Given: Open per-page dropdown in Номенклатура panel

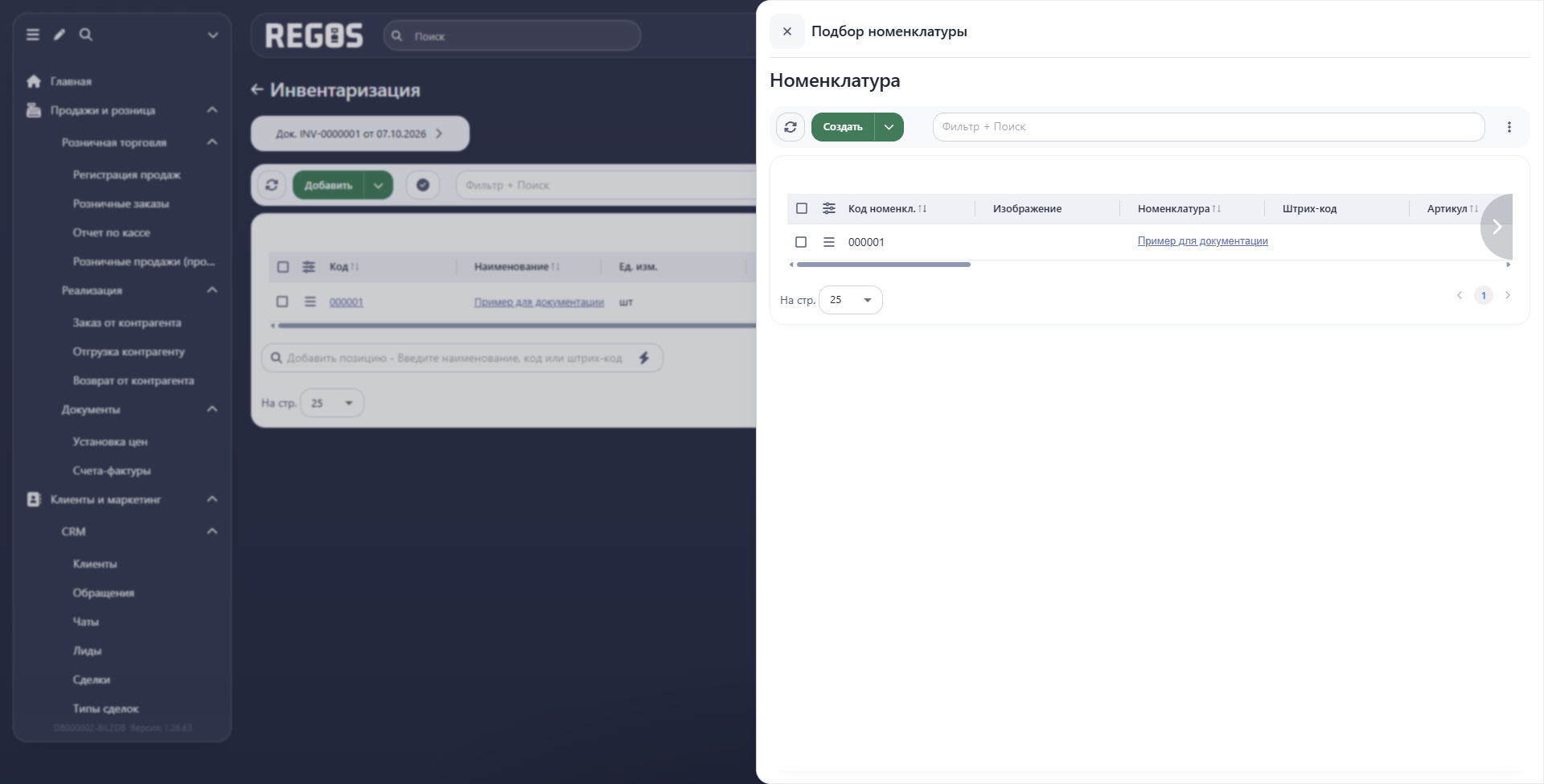Looking at the screenshot, I should [x=851, y=300].
